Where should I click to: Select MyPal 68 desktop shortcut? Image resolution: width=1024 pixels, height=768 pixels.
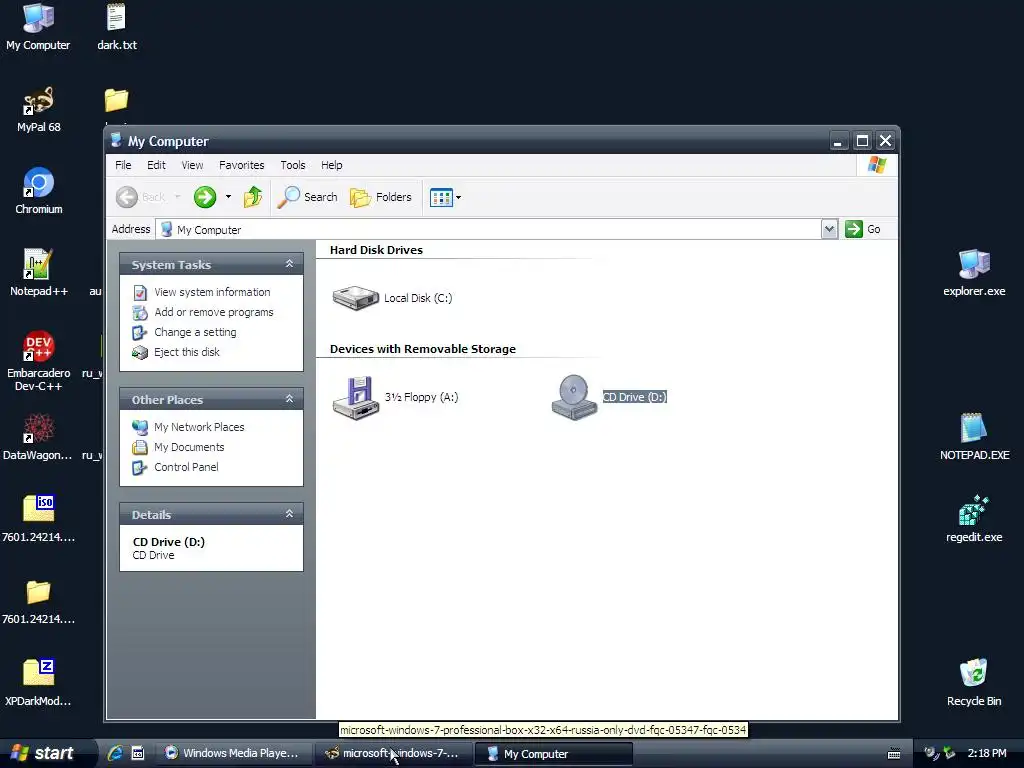point(38,109)
